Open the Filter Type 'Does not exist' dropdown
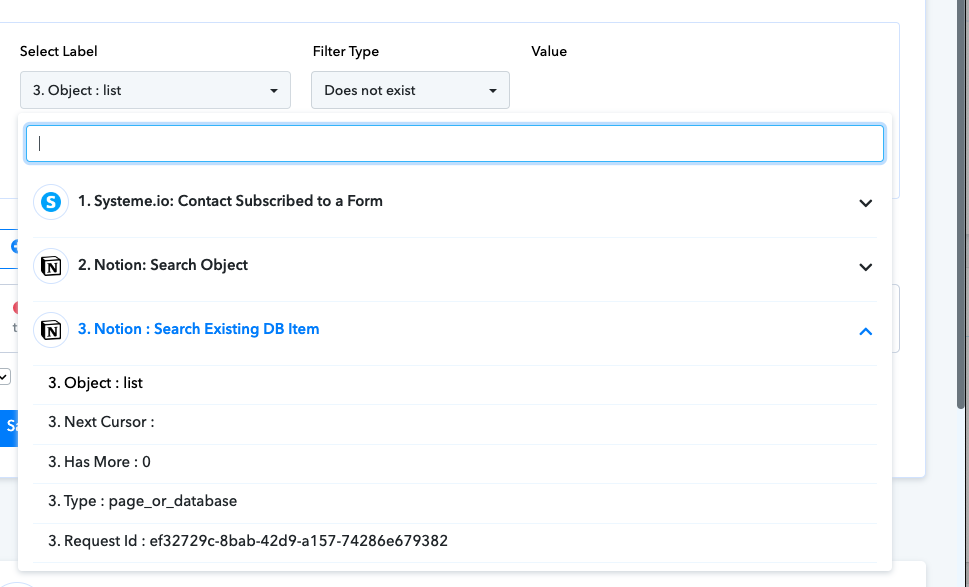 (410, 90)
